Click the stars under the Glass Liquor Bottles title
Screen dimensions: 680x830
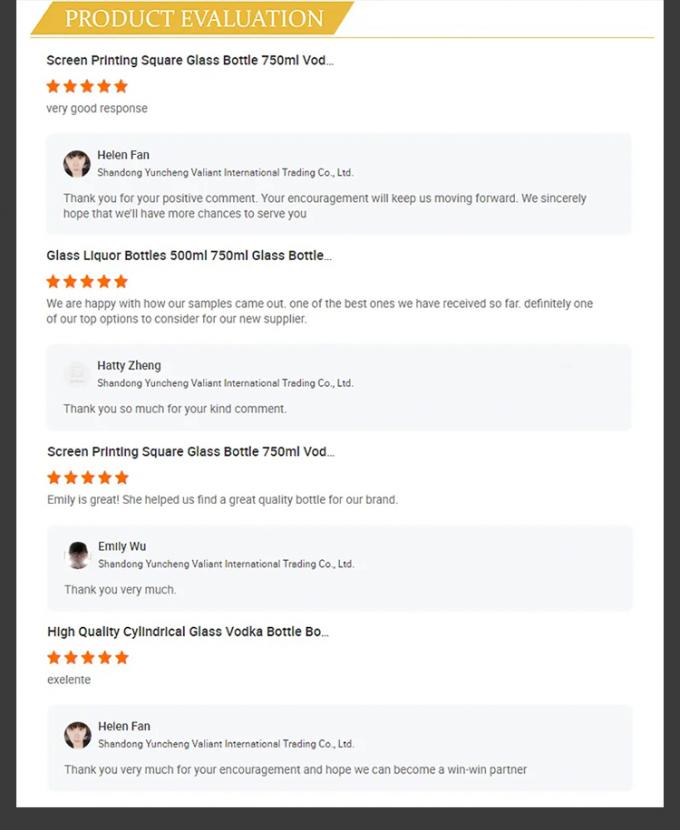tap(87, 281)
